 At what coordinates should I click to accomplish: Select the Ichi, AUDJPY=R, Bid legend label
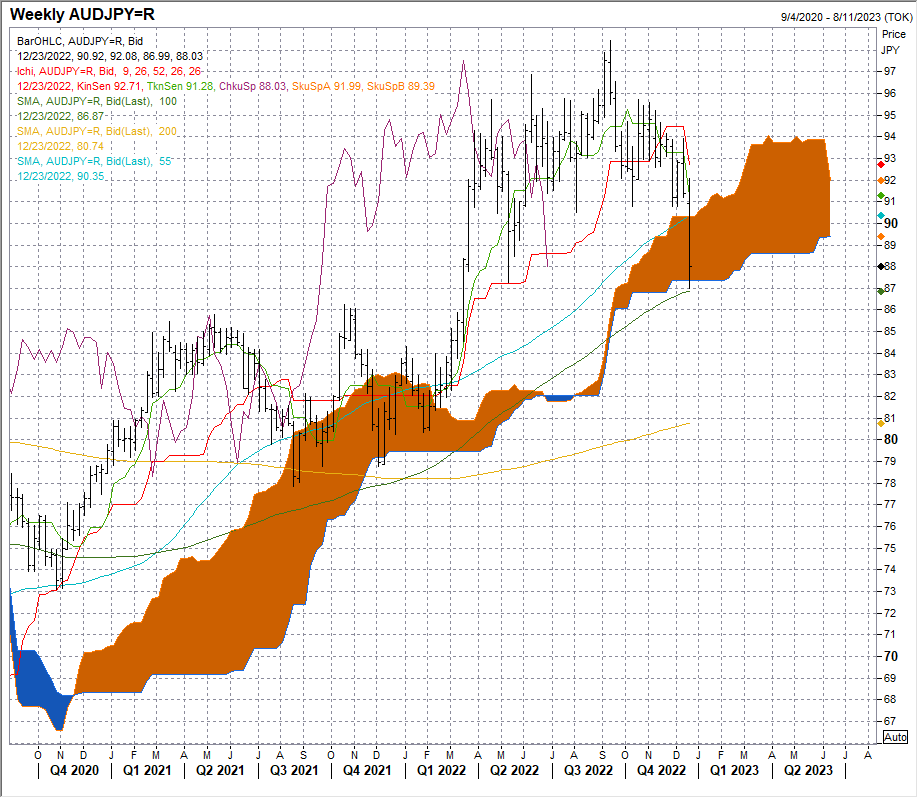[109, 71]
